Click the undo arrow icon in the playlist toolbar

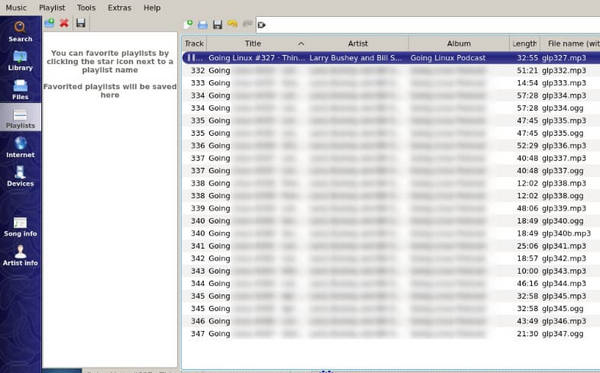tap(232, 25)
